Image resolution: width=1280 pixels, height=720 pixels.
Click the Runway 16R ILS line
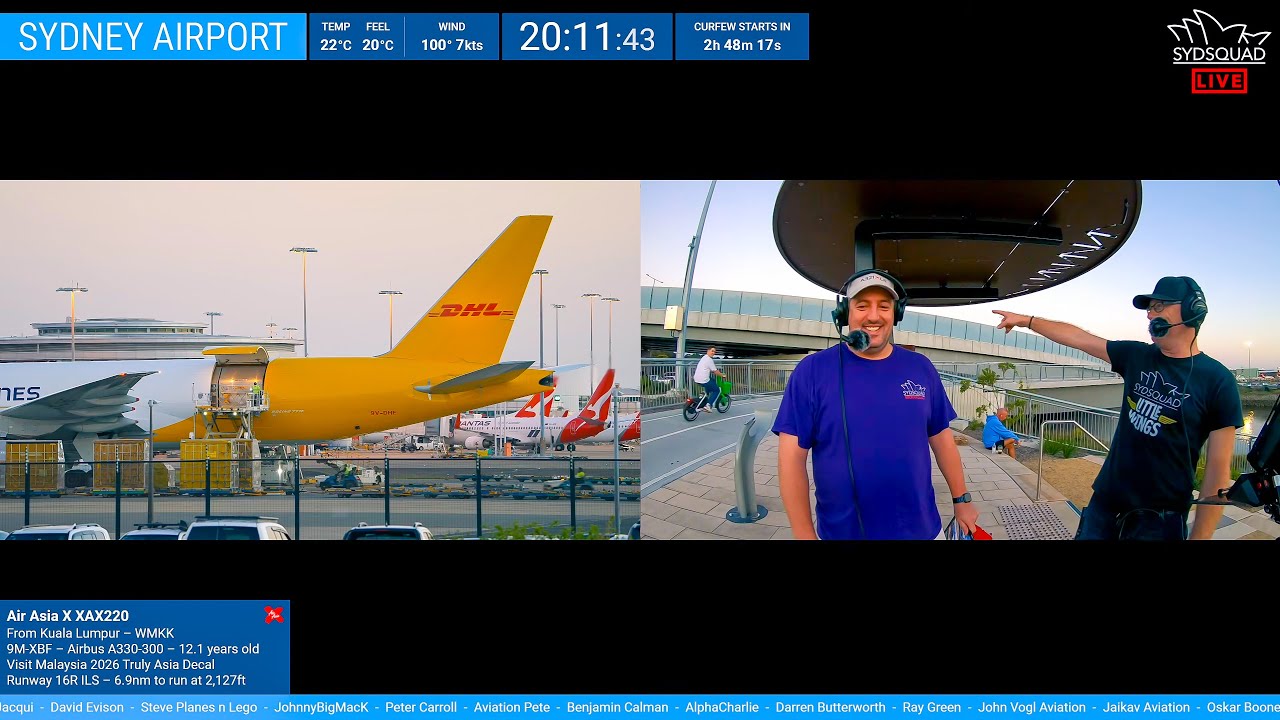tap(126, 680)
